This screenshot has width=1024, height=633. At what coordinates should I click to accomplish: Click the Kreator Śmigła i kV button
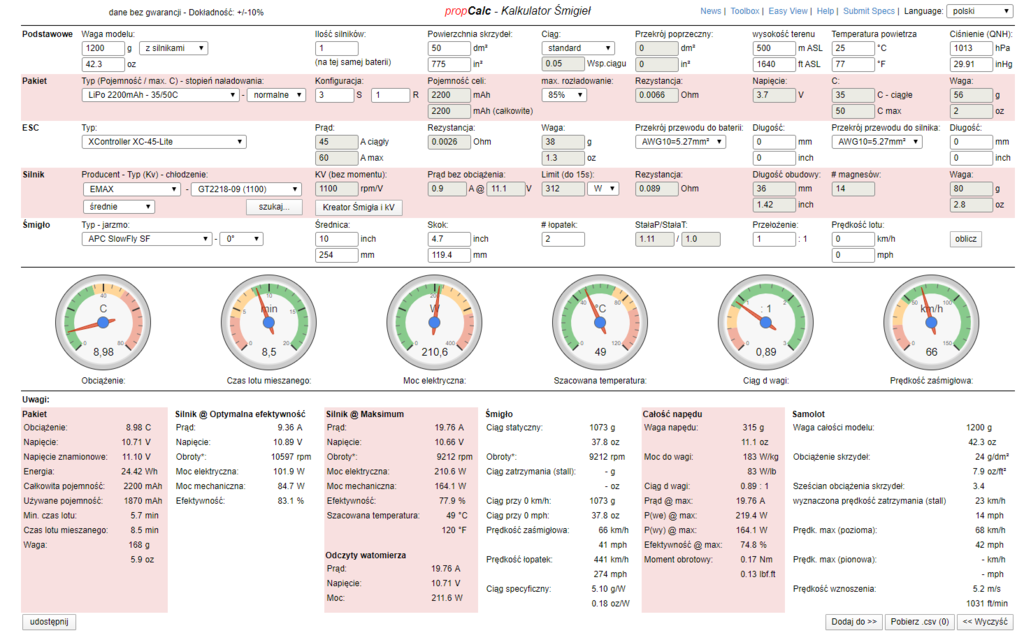[357, 207]
